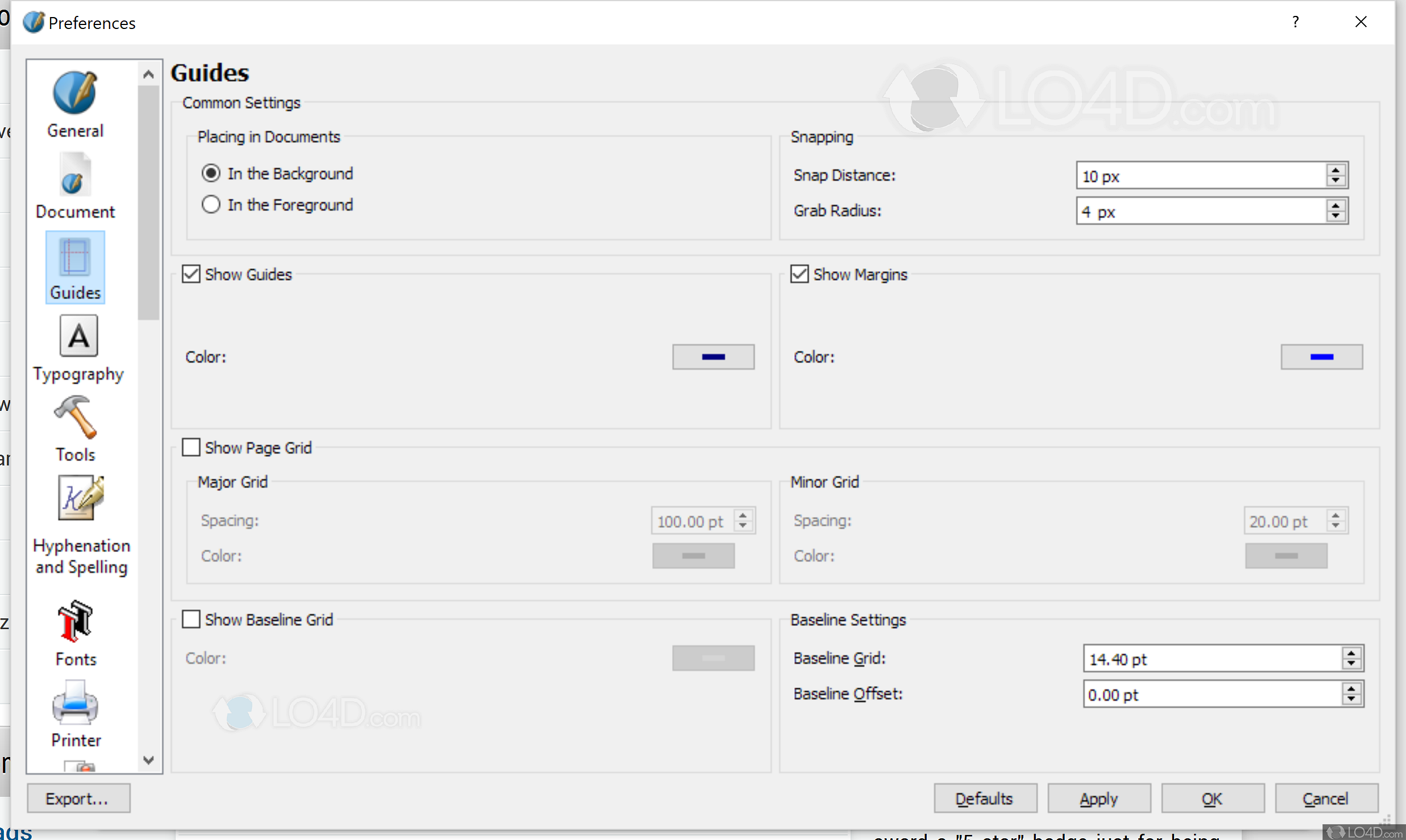Image resolution: width=1406 pixels, height=840 pixels.
Task: Enable the Show Page Grid checkbox
Action: pyautogui.click(x=191, y=447)
